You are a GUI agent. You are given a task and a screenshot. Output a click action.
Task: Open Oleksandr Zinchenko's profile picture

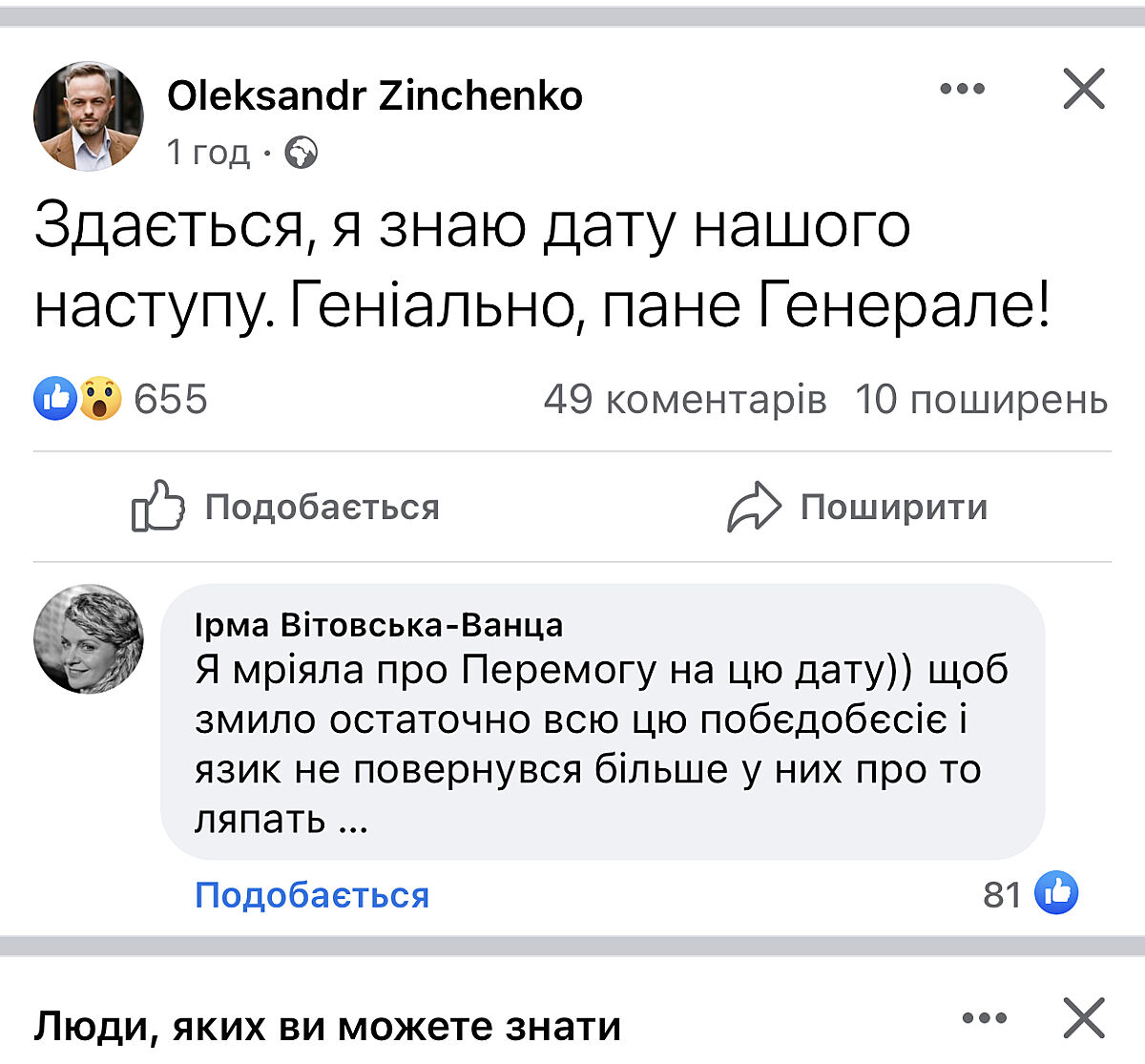click(x=88, y=116)
